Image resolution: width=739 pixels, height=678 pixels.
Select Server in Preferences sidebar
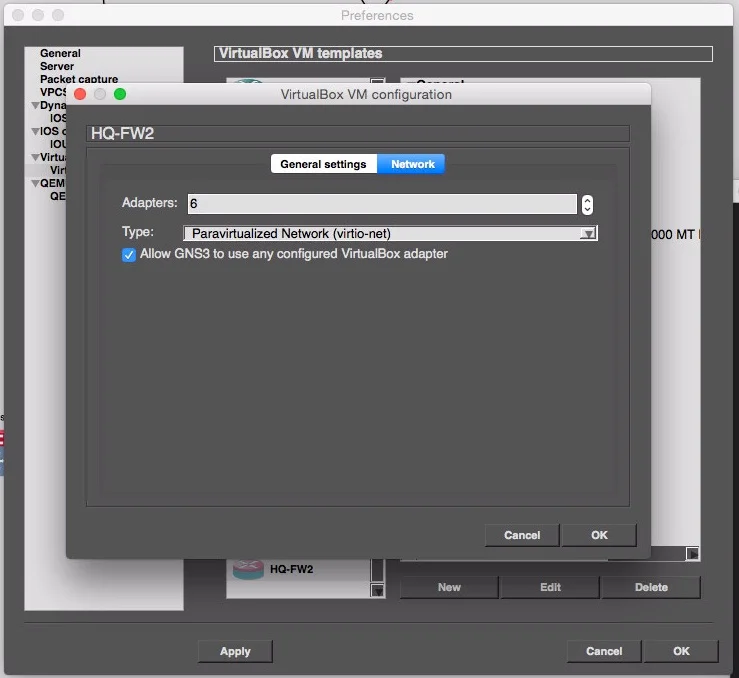57,66
